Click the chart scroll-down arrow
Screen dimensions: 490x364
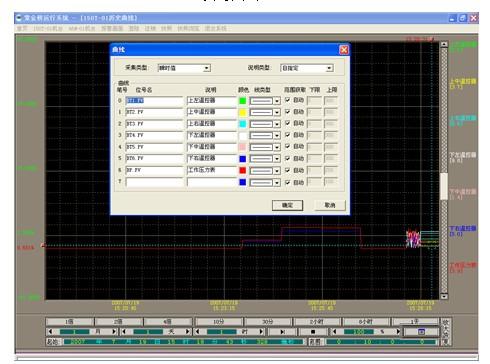[444, 296]
